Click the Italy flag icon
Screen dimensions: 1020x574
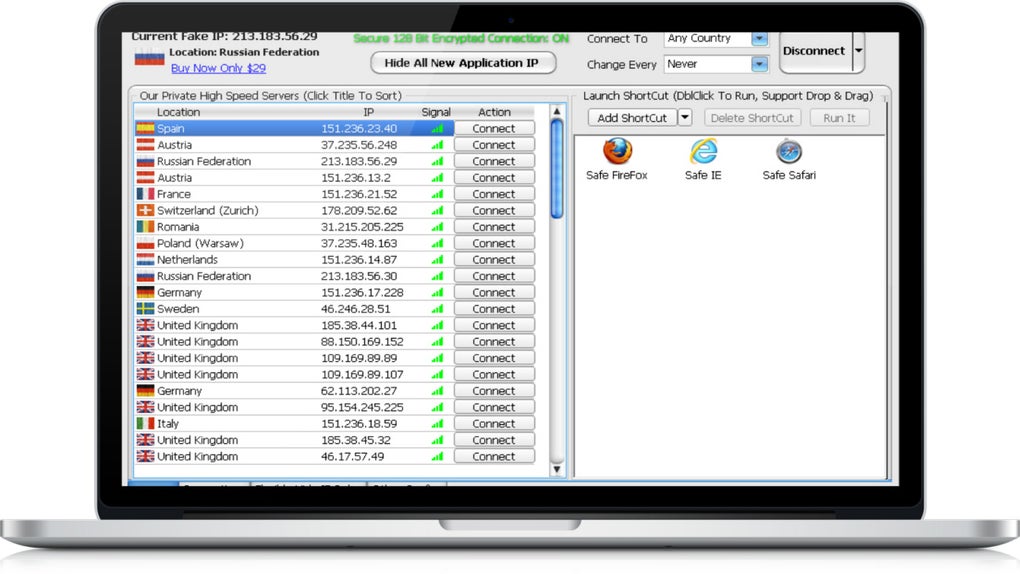tap(145, 423)
